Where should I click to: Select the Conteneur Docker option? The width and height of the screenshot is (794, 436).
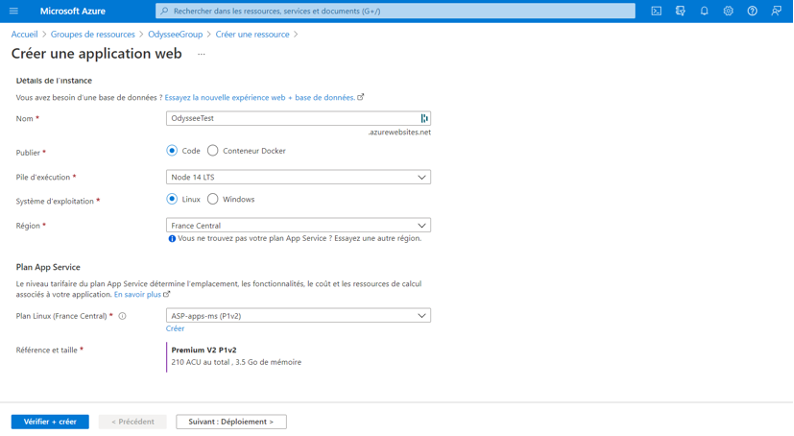(x=213, y=150)
